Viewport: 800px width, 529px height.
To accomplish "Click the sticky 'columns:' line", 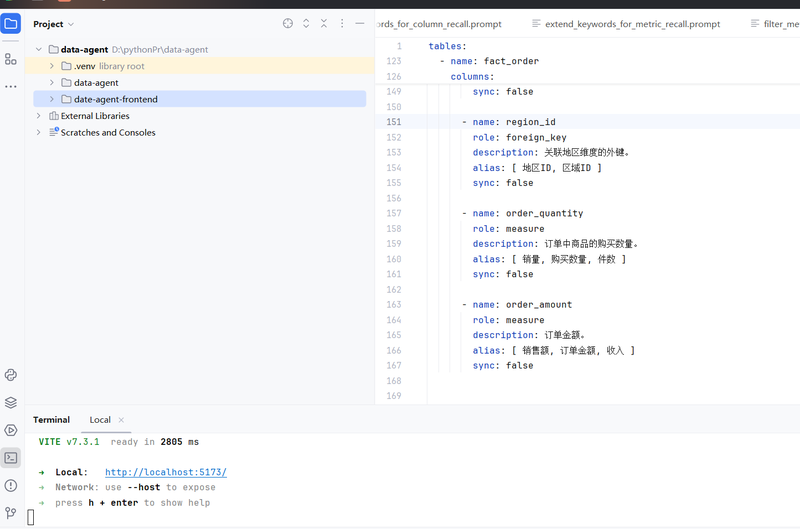I will point(472,77).
